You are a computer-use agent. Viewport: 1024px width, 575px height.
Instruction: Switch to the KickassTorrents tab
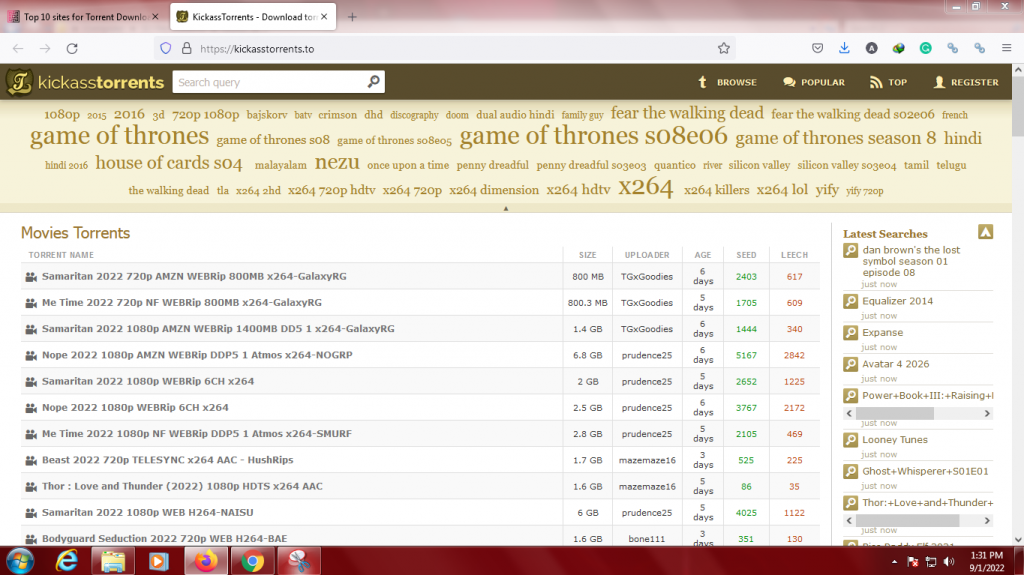(253, 17)
